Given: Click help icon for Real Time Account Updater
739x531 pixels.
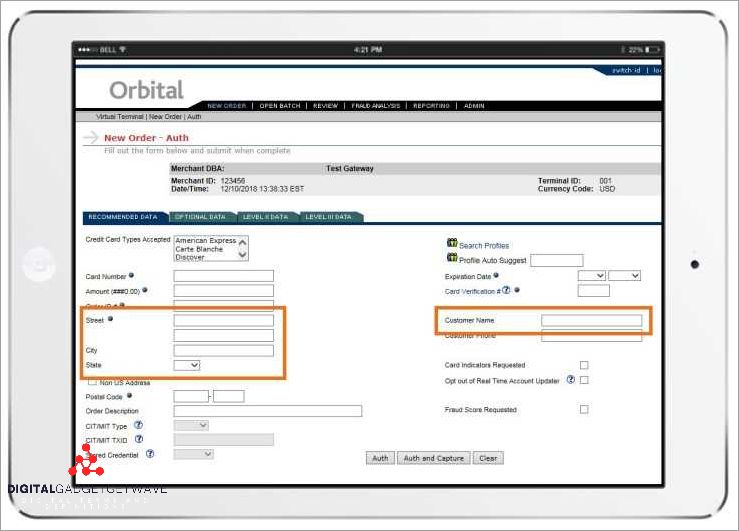Looking at the screenshot, I should tap(571, 380).
